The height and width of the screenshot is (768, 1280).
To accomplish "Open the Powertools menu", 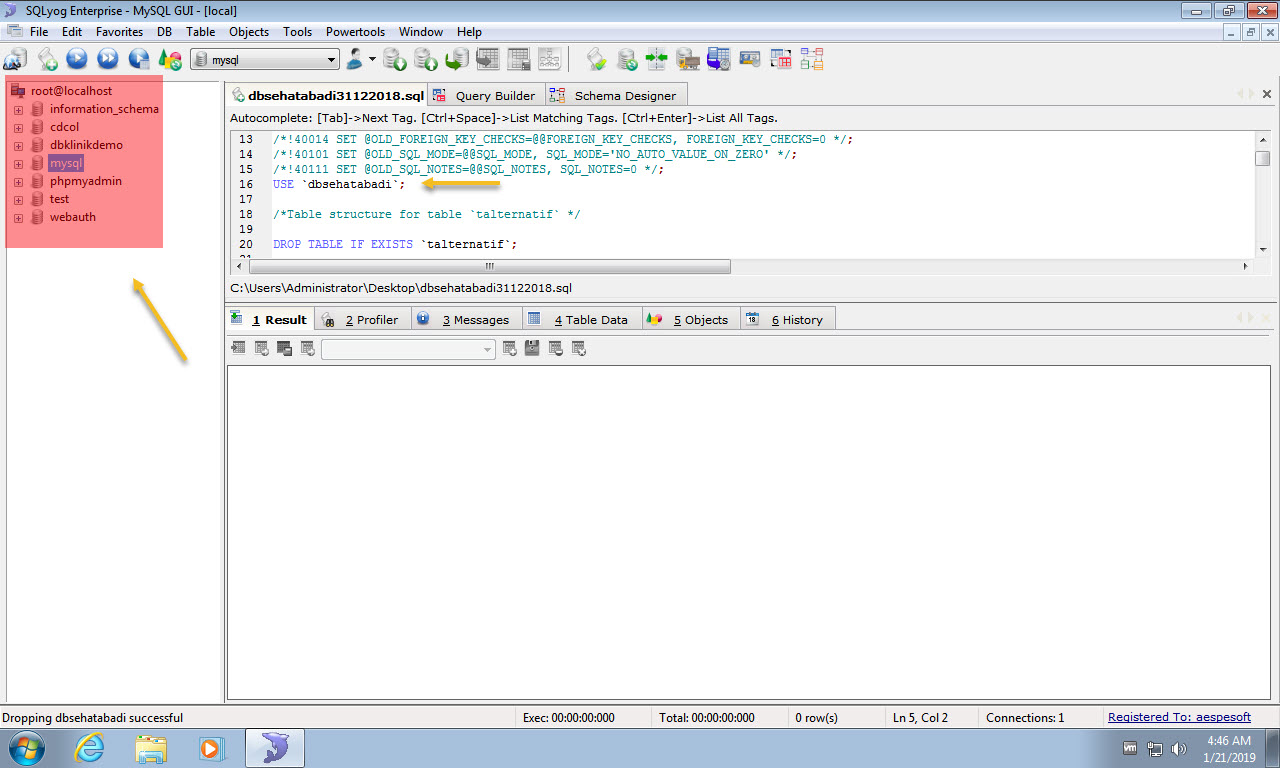I will tap(356, 32).
